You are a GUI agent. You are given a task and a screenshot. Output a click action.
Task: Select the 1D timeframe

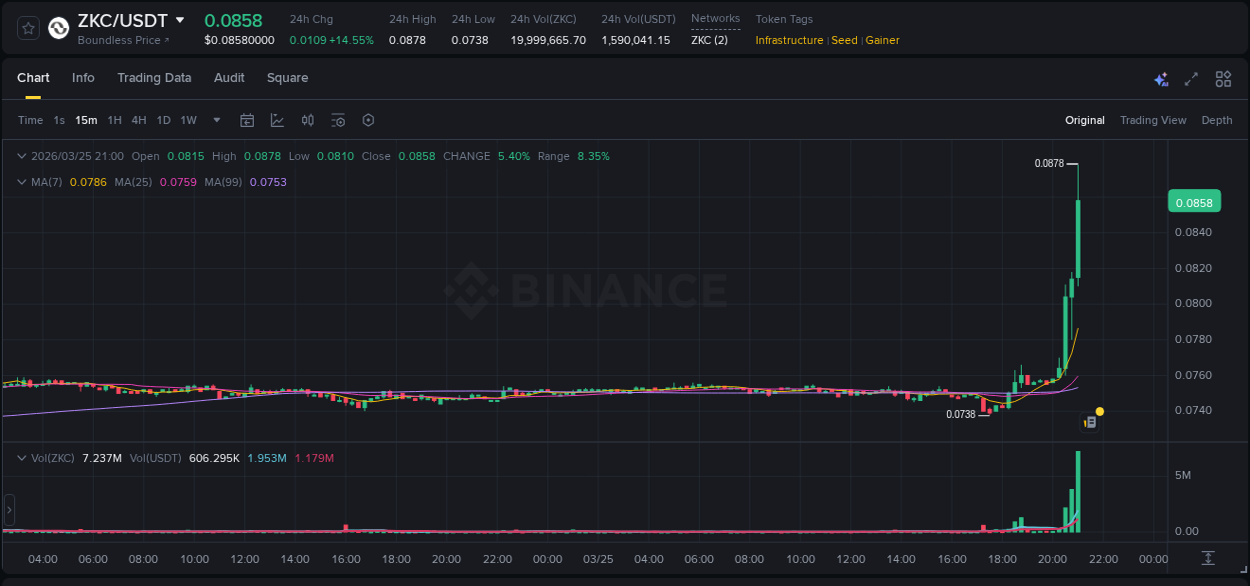[163, 120]
